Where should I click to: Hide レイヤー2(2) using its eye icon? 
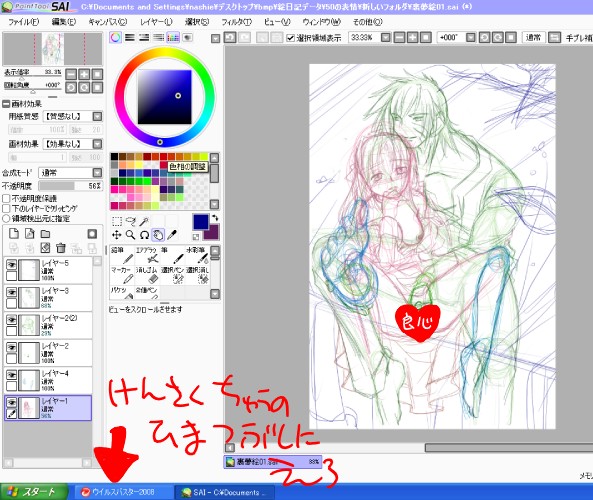coord(12,320)
